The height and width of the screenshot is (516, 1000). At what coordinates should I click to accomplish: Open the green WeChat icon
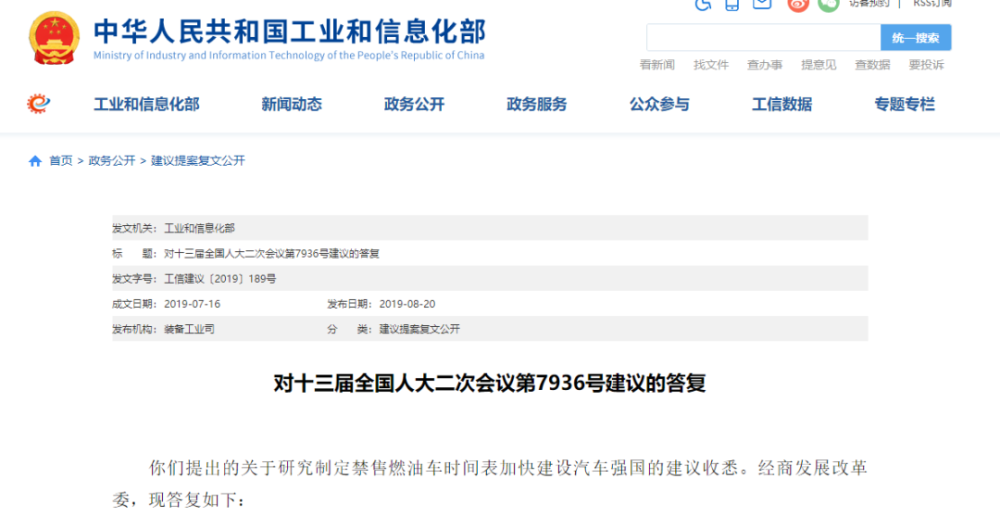pos(828,4)
